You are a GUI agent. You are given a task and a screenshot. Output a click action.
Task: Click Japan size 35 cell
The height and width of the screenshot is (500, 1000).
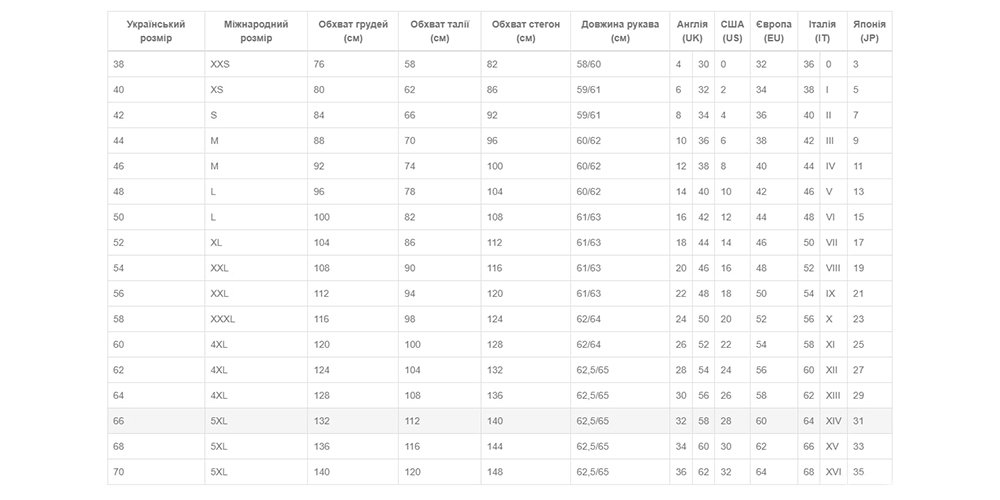click(x=869, y=472)
